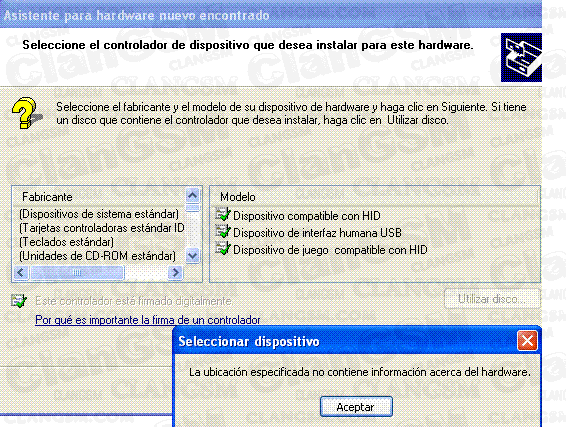This screenshot has width=566, height=427.
Task: Open link Por qué es importante la firma
Action: coord(148,320)
